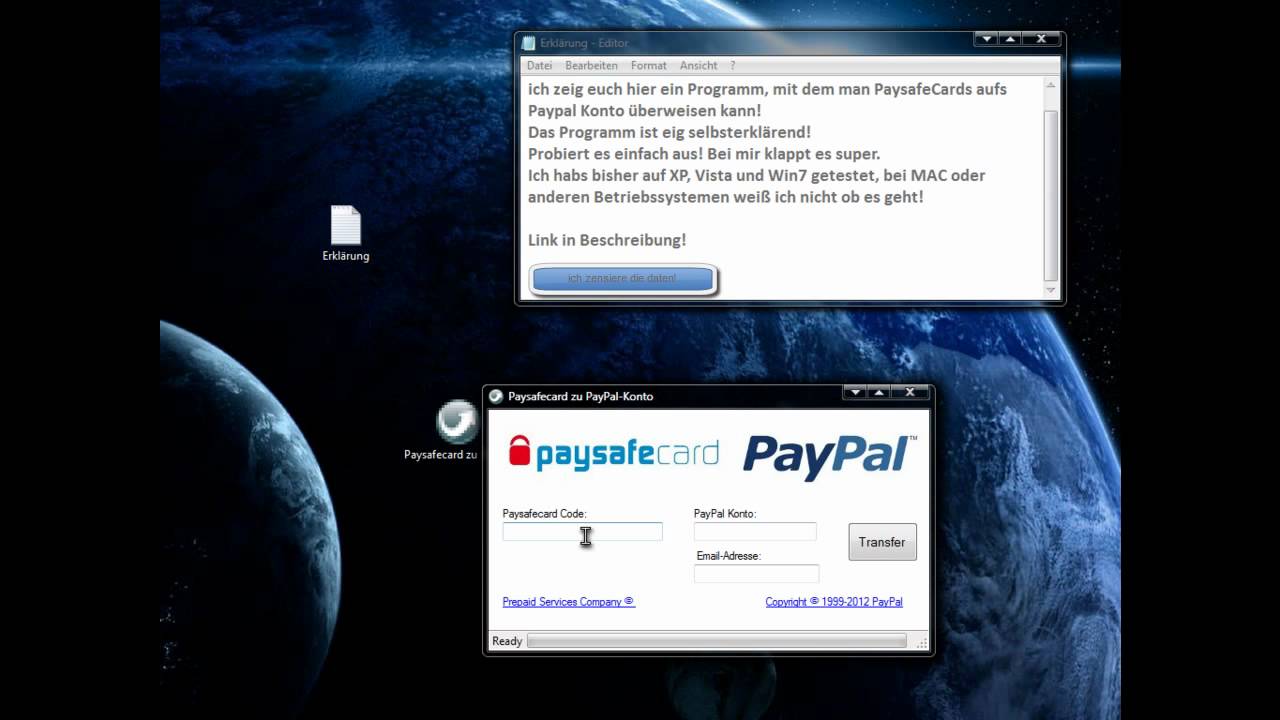The image size is (1280, 720).
Task: Focus the PayPal Konto input field
Action: (755, 532)
